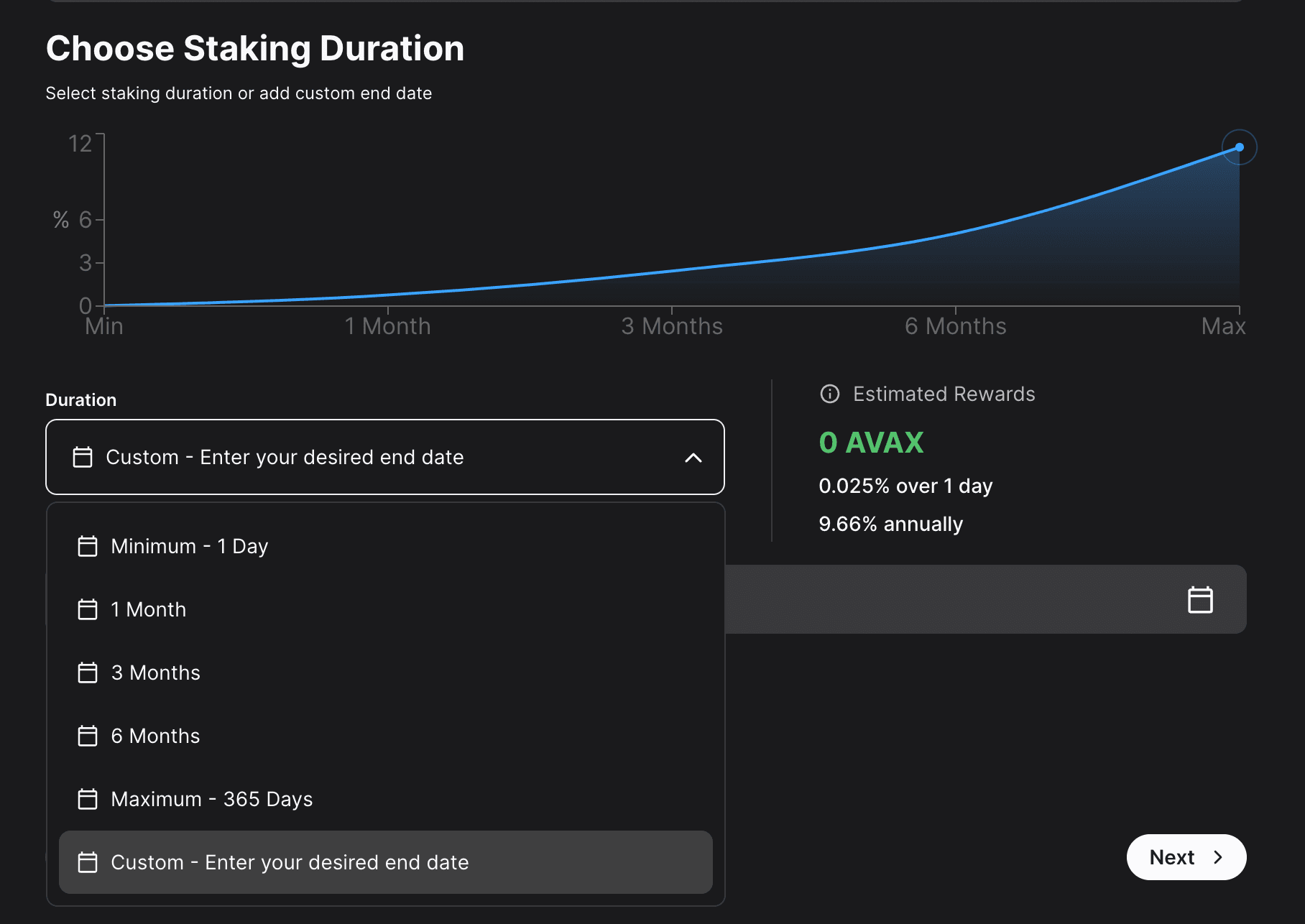Click the Estimated Rewards info icon
Image resolution: width=1305 pixels, height=924 pixels.
point(829,394)
